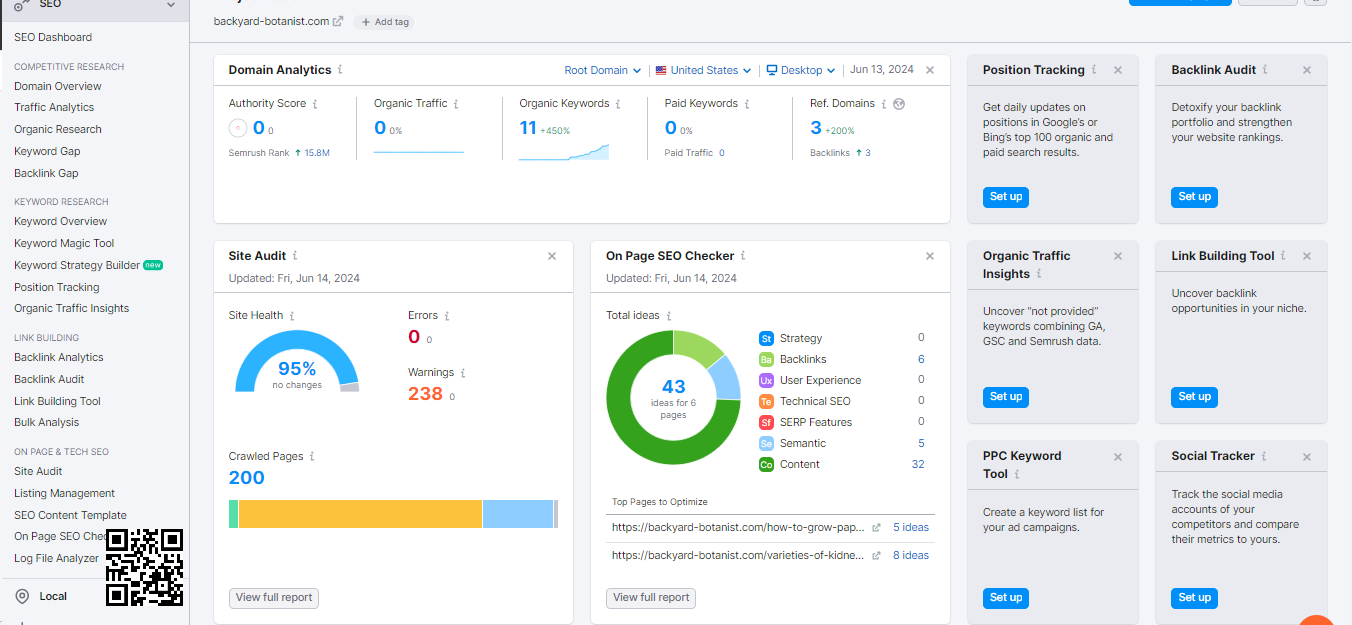Viewport: 1352px width, 625px height.
Task: Click the info icon next to Site Health
Action: pyautogui.click(x=292, y=316)
